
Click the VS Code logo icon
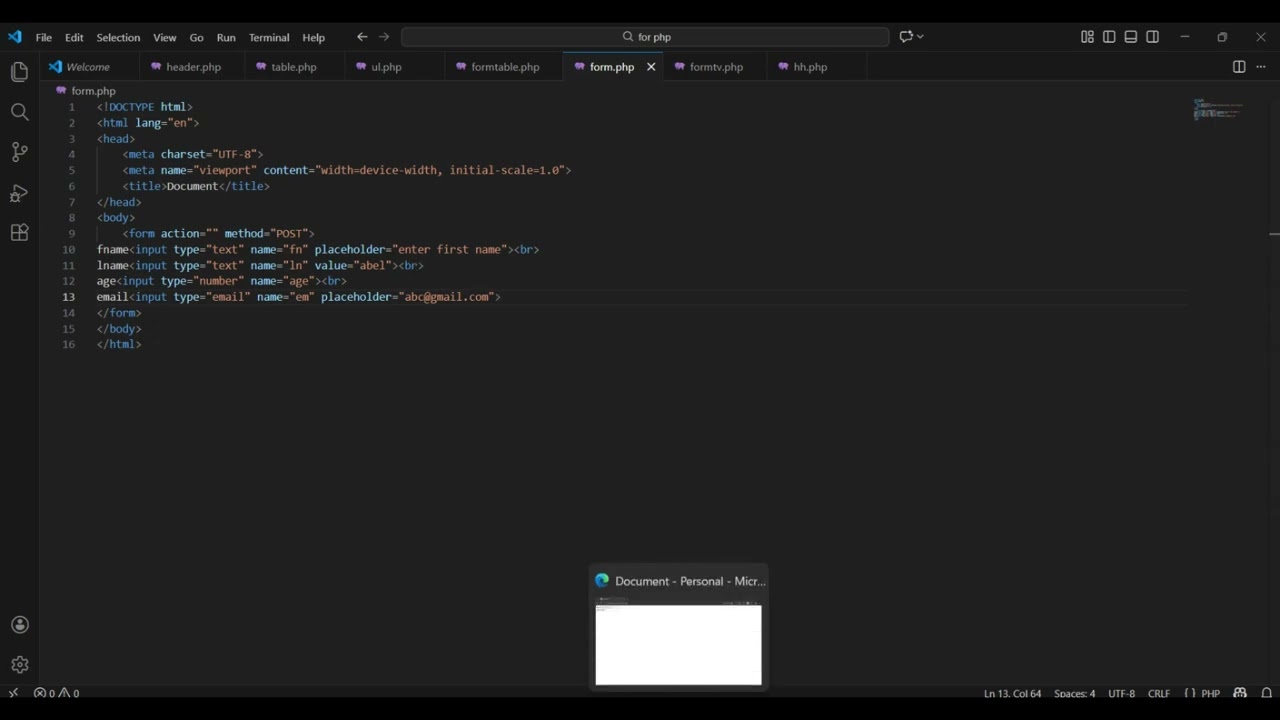click(14, 37)
